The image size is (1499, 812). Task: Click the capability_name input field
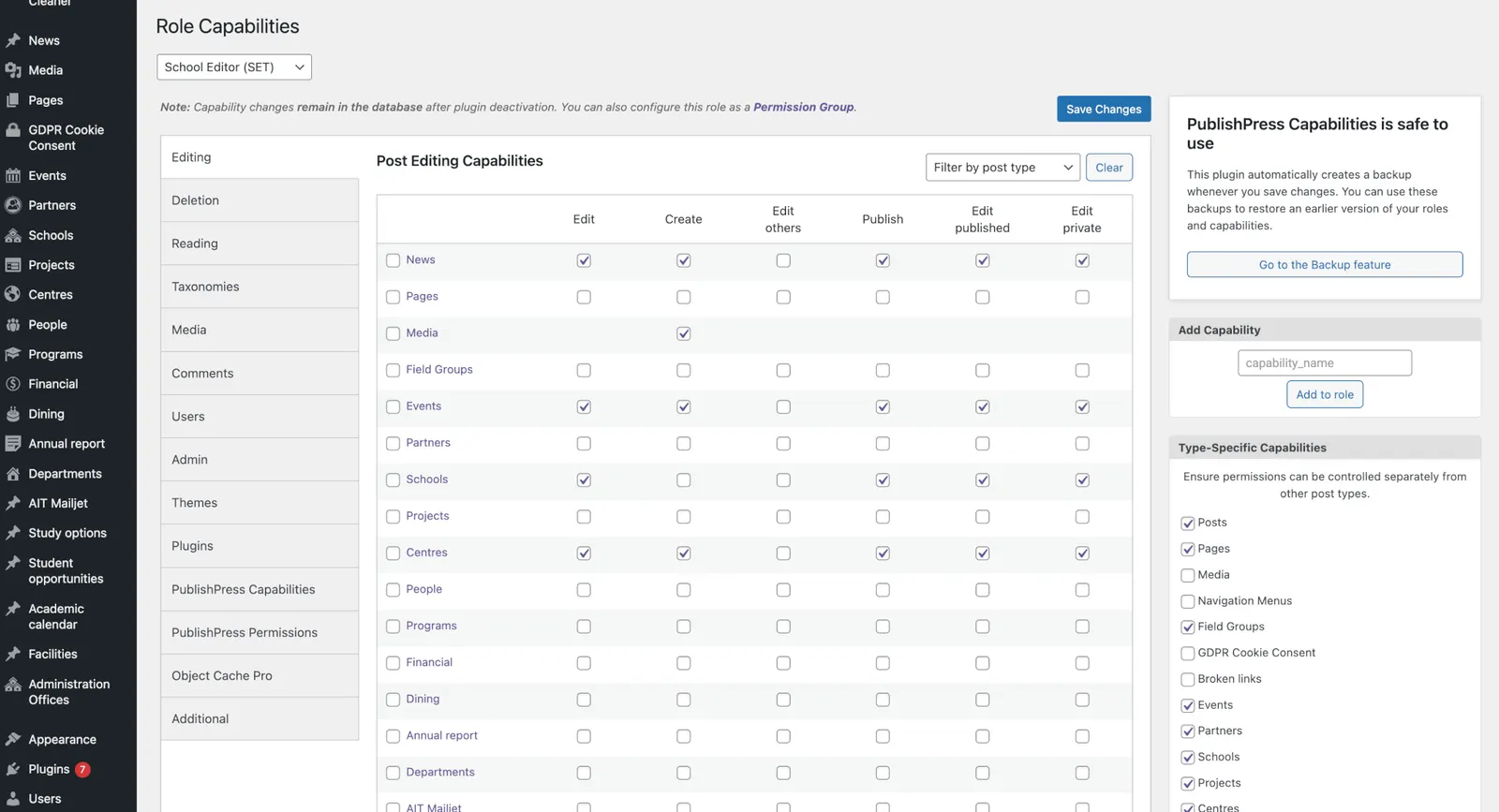tap(1325, 363)
